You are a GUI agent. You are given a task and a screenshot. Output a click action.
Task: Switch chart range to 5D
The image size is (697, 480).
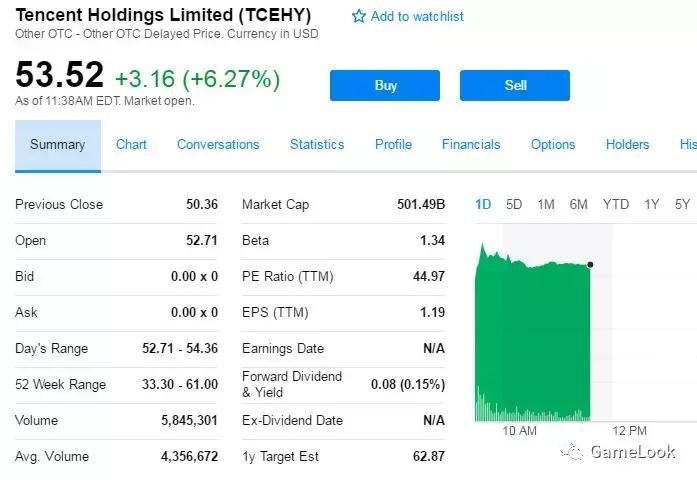pyautogui.click(x=514, y=205)
